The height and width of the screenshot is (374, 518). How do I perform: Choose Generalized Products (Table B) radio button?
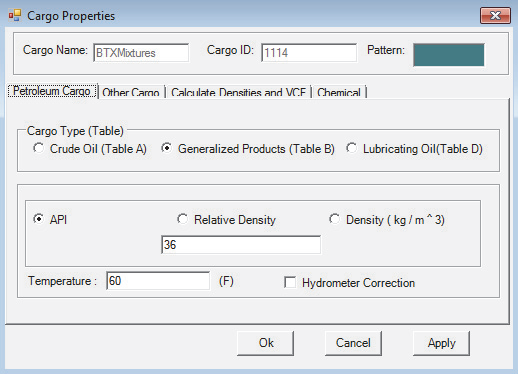[166, 148]
